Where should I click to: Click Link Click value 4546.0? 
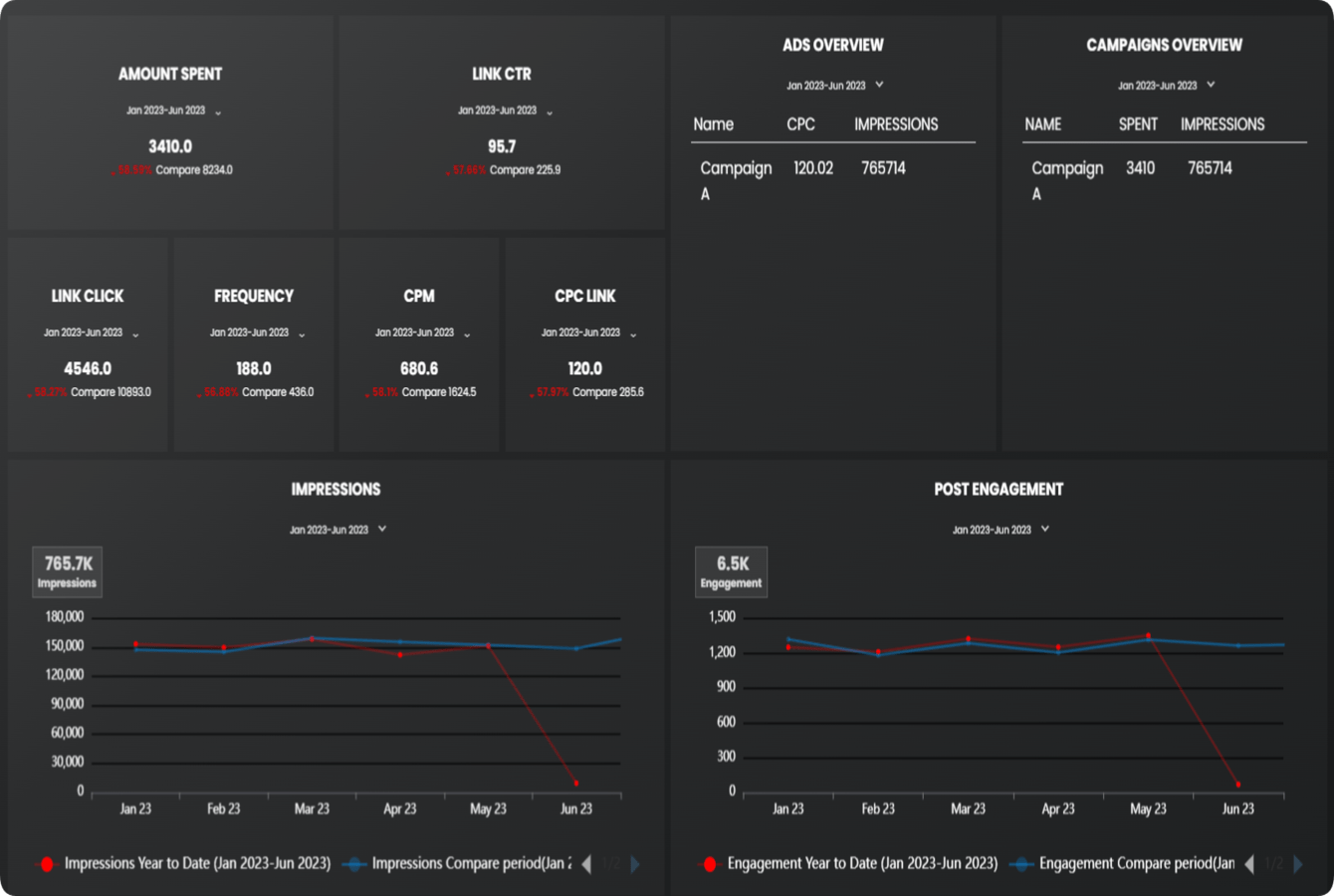click(x=88, y=368)
